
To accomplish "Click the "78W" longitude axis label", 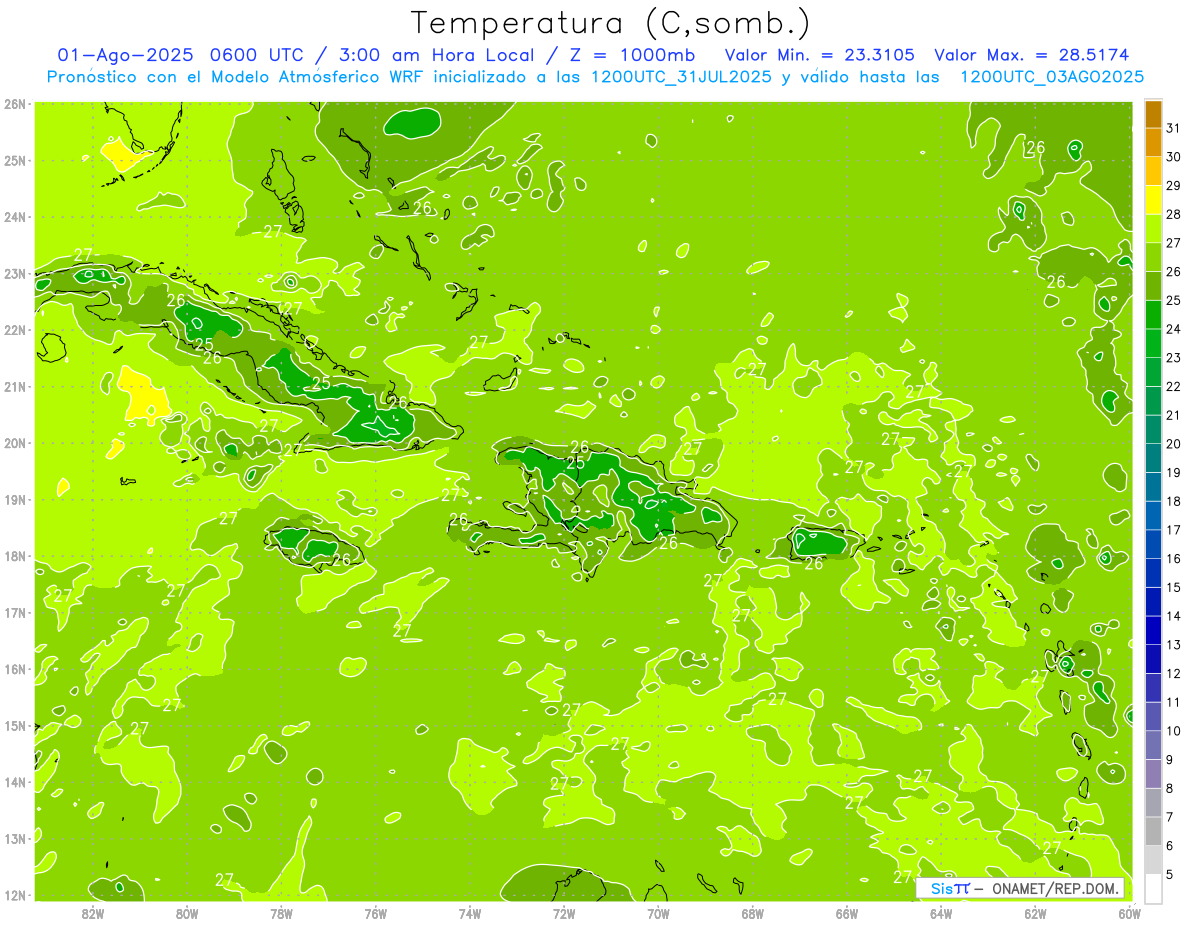I will [281, 914].
